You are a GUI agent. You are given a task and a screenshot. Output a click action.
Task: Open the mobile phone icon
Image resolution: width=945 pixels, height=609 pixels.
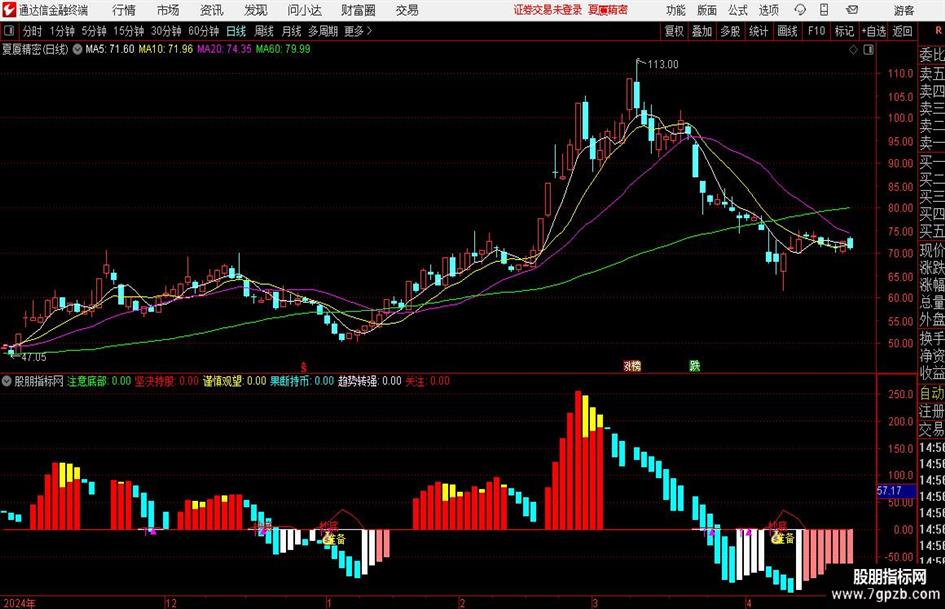click(824, 10)
